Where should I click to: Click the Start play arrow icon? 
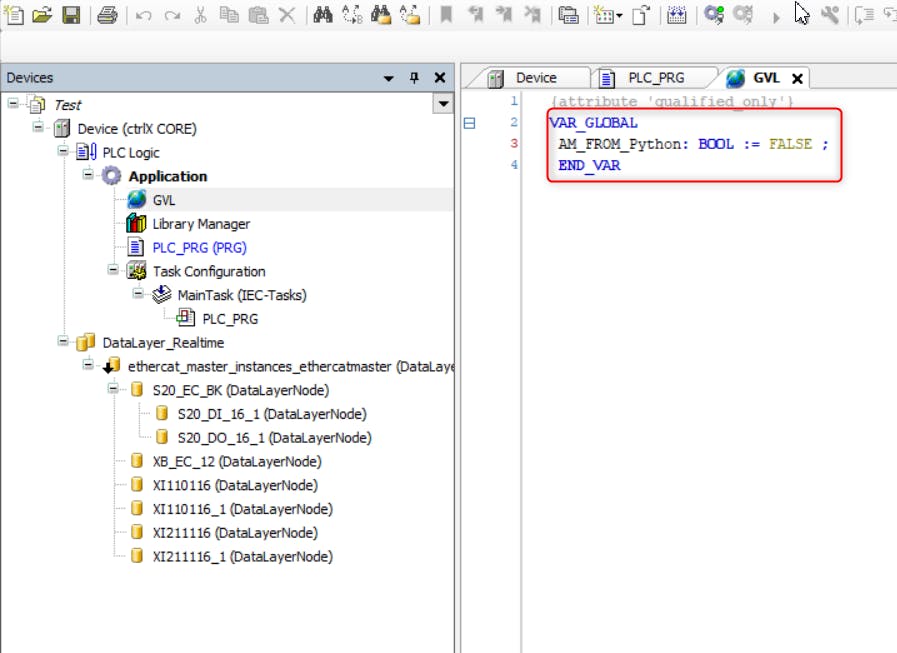[776, 18]
